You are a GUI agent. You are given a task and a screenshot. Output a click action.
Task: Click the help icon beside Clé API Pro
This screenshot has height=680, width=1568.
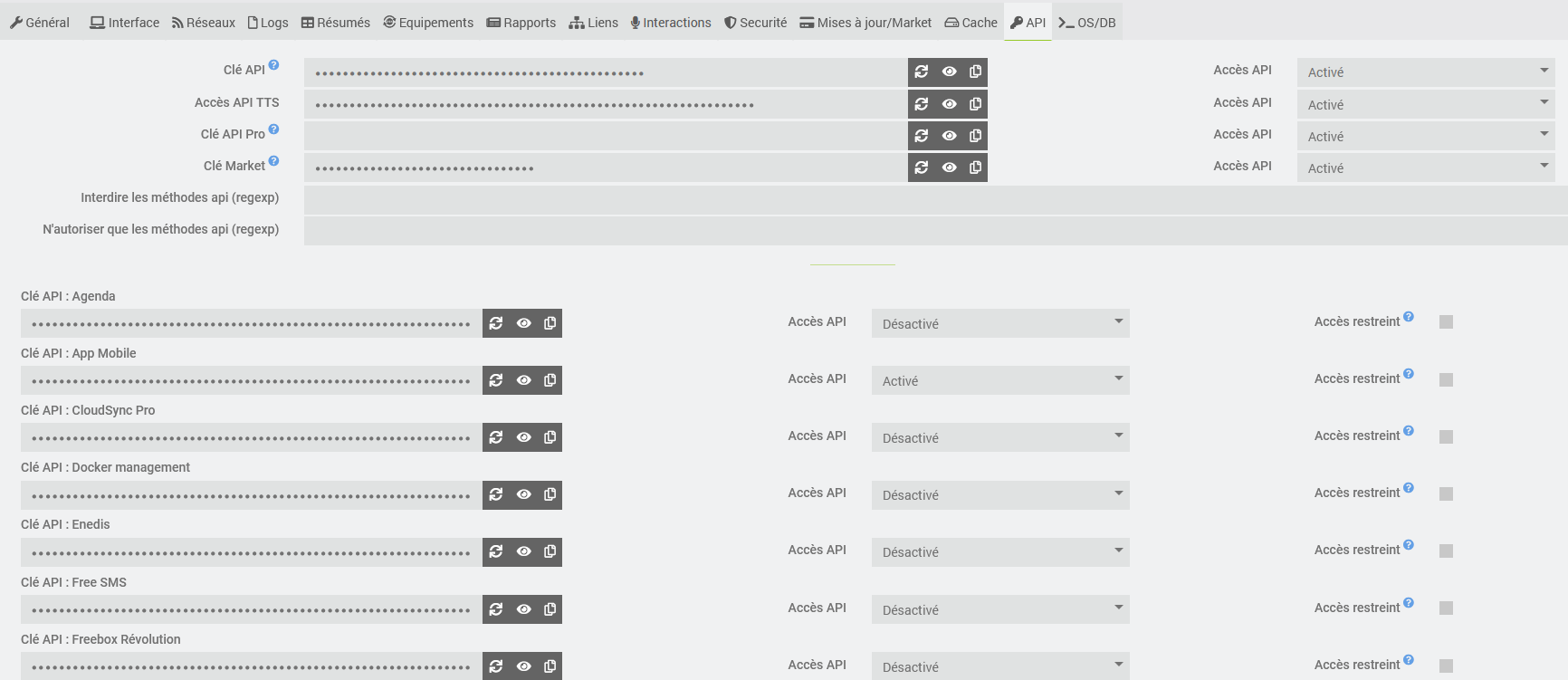(273, 129)
